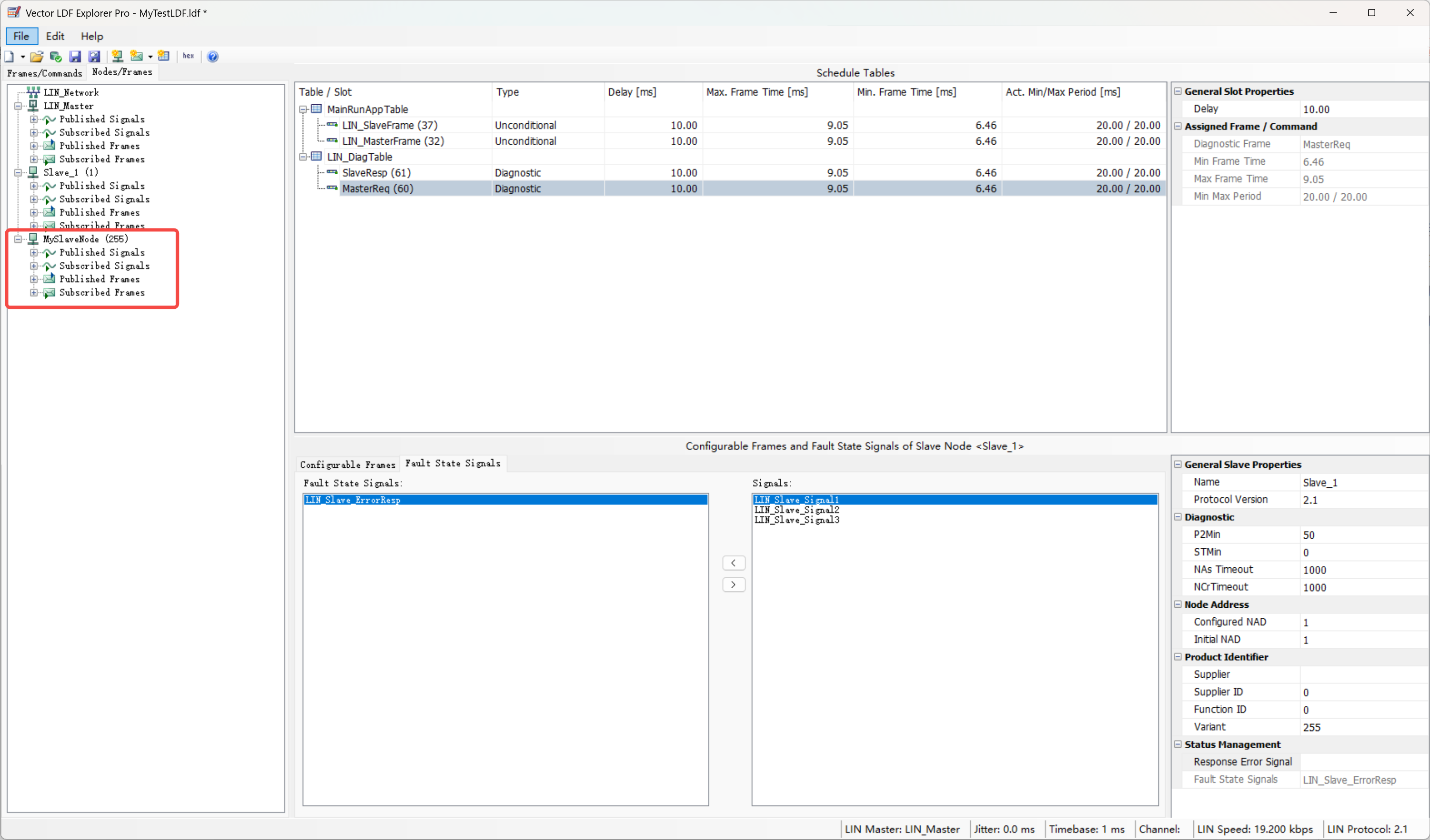Click Published Signals icon under LIN_Master
This screenshot has height=840, width=1430.
50,119
